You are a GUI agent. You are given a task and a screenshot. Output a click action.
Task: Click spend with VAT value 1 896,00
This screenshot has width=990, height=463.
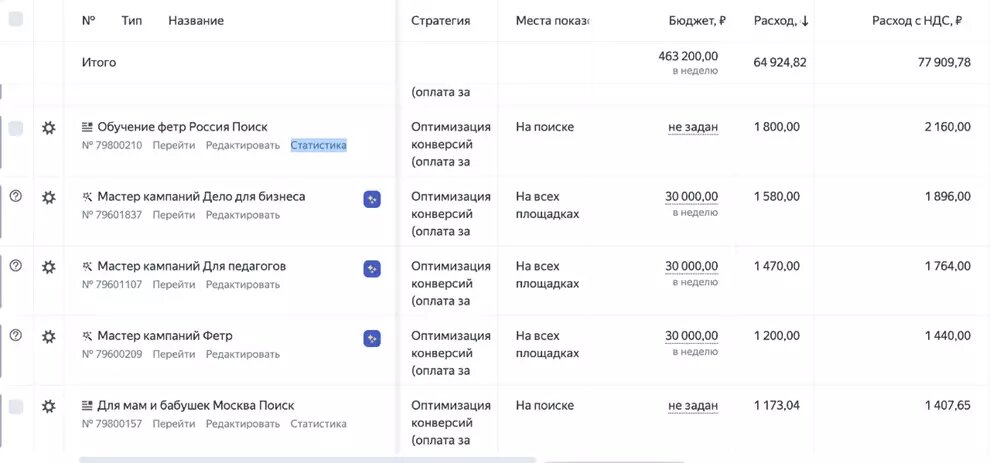(948, 196)
